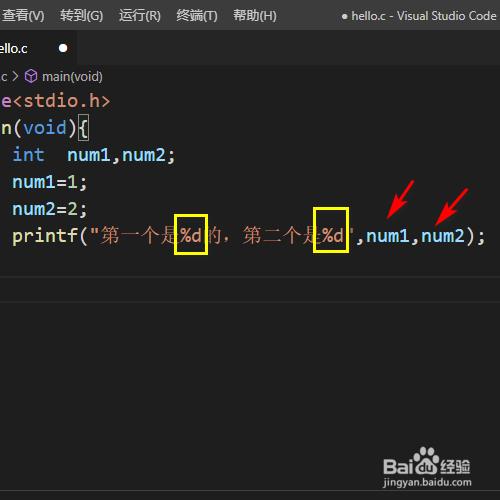500x500 pixels.
Task: Click the second %d in the printf string
Action: [333, 235]
